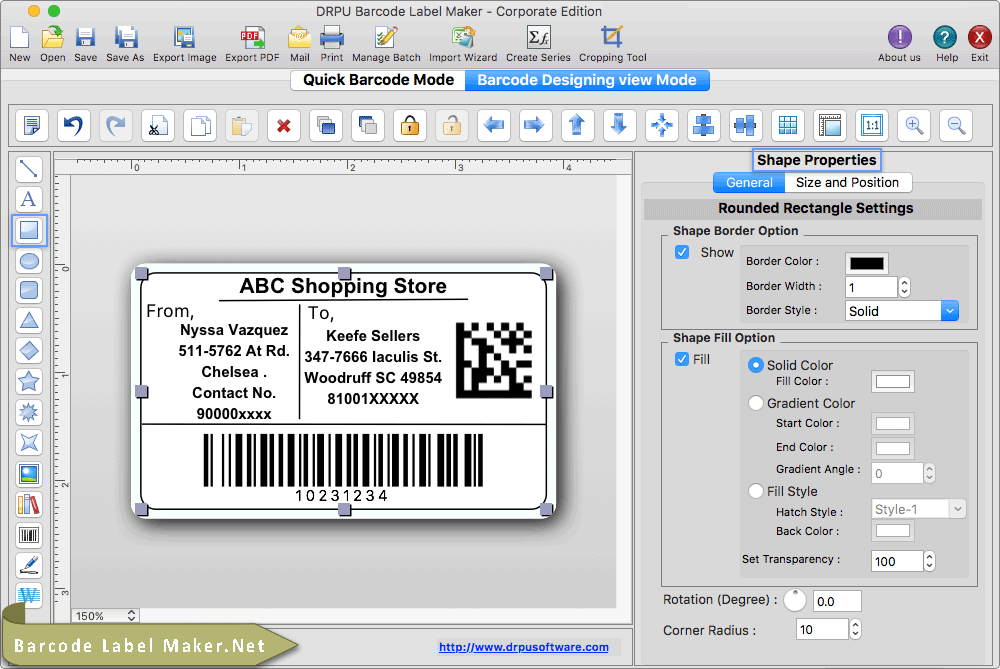1000x669 pixels.
Task: Pick the Fill Color swatch
Action: [x=893, y=381]
